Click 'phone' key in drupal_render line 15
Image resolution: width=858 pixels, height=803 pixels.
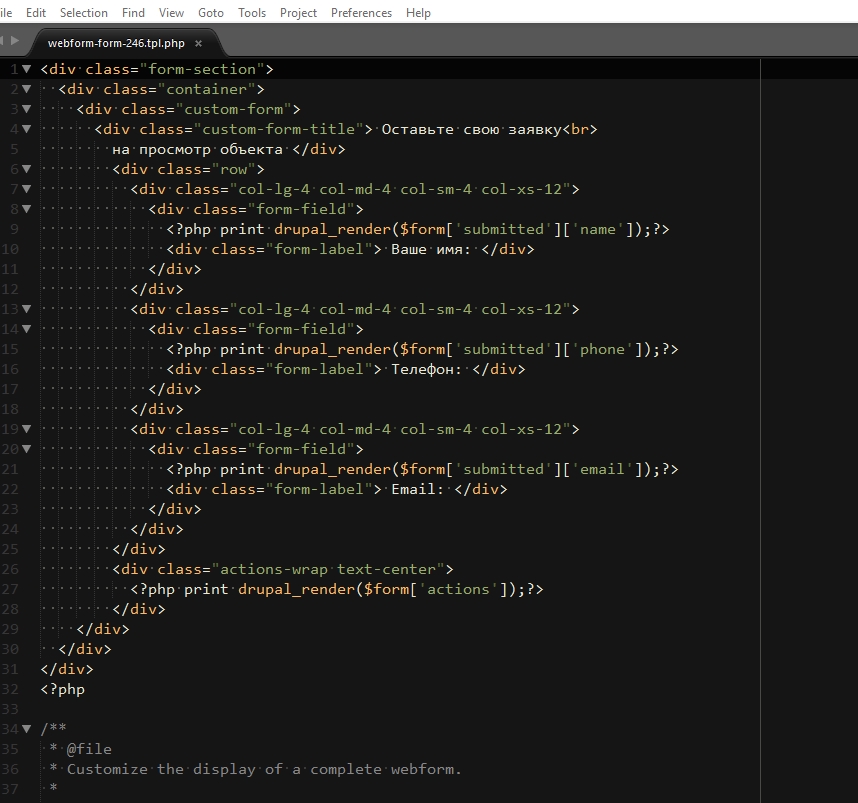pos(602,349)
